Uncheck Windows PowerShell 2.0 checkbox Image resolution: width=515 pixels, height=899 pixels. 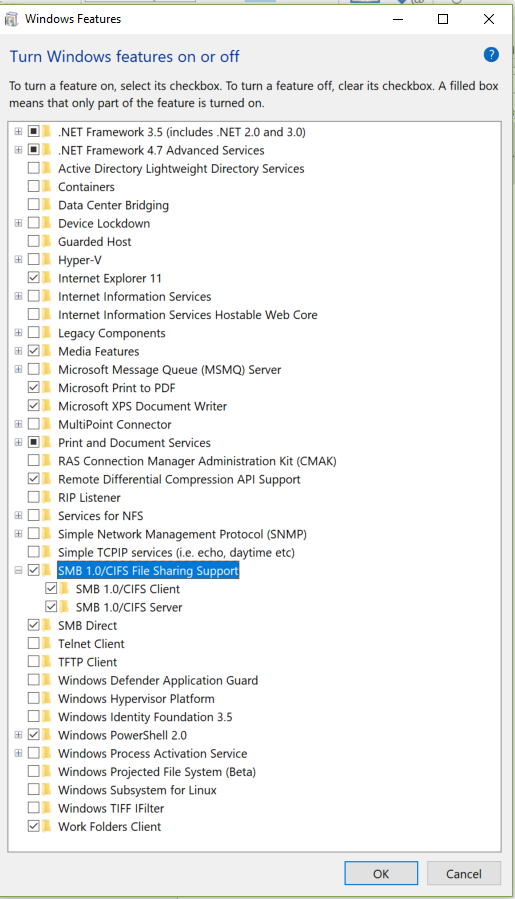pos(33,734)
